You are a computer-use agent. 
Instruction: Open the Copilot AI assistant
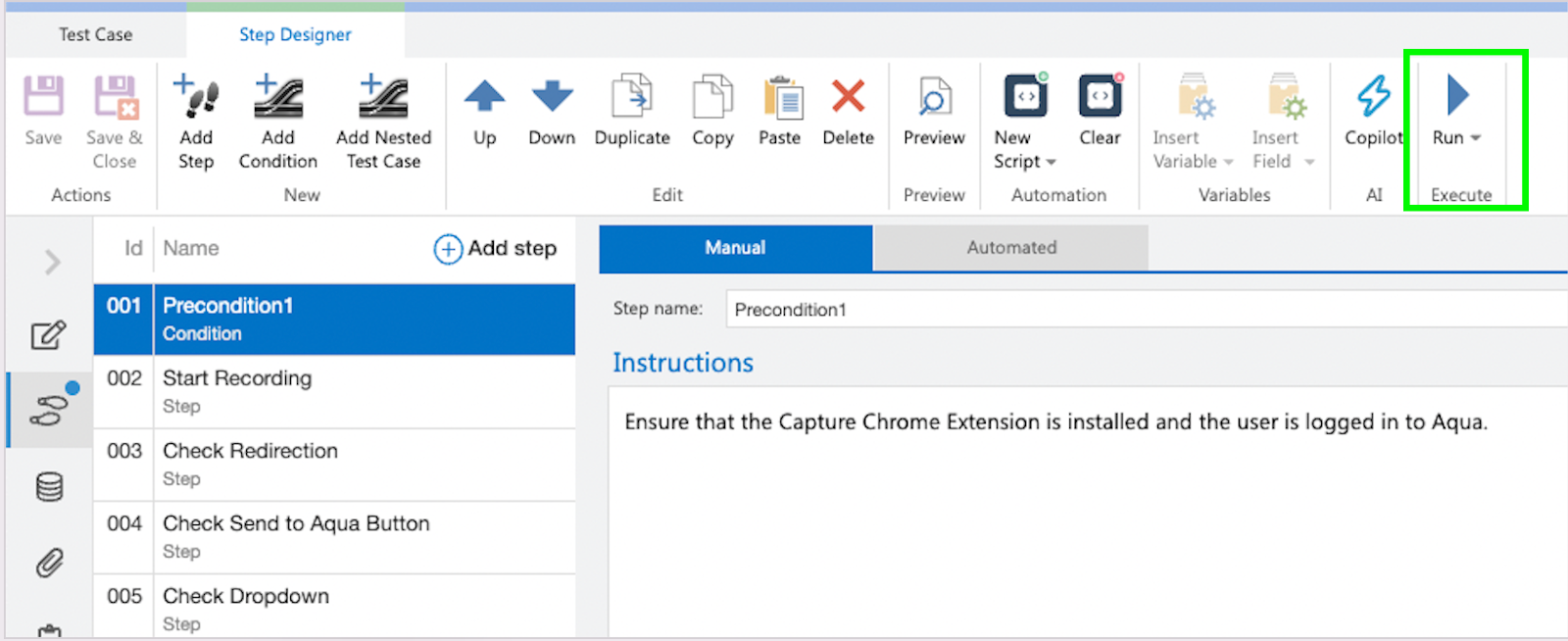(x=1373, y=98)
